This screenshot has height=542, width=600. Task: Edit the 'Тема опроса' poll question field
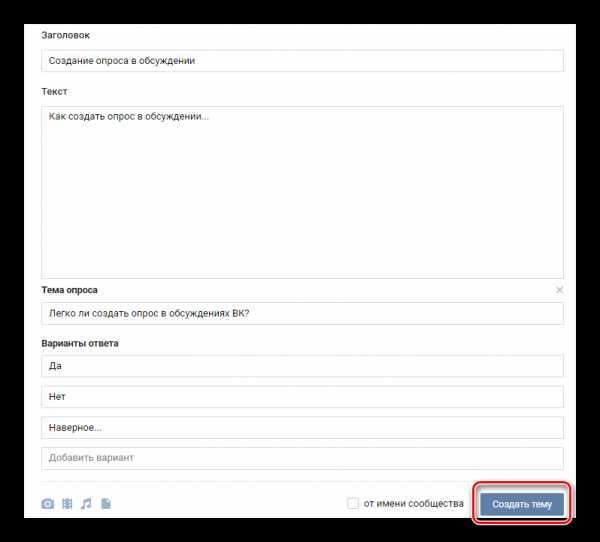(x=302, y=313)
